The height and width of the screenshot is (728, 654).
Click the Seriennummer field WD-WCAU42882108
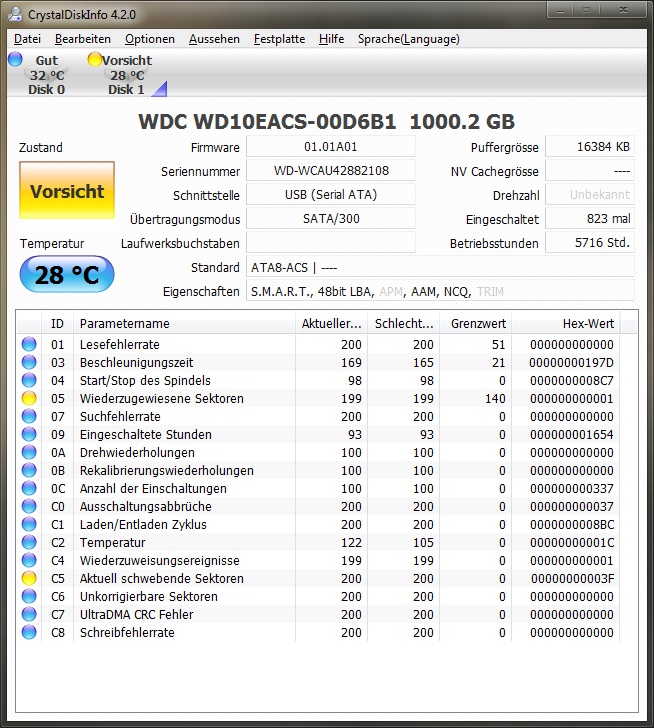click(330, 171)
